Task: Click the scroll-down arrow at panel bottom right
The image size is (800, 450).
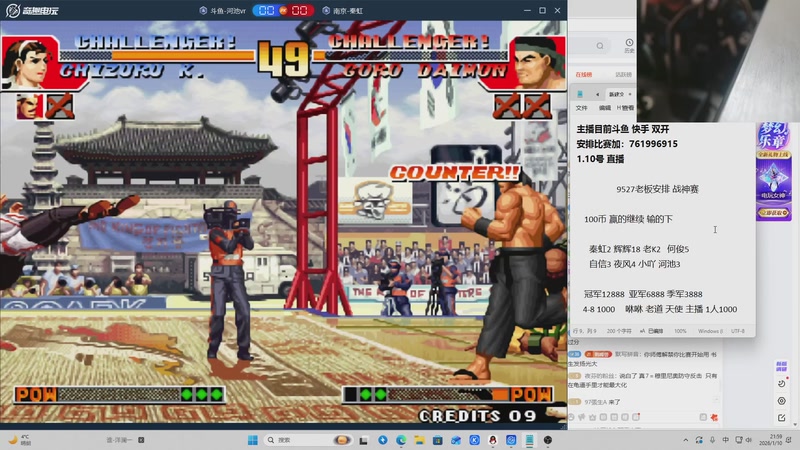Action: (796, 424)
